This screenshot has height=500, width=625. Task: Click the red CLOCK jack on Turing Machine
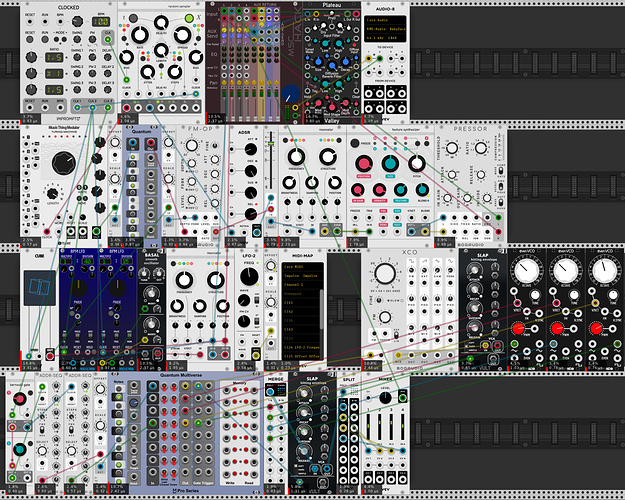(x=47, y=232)
